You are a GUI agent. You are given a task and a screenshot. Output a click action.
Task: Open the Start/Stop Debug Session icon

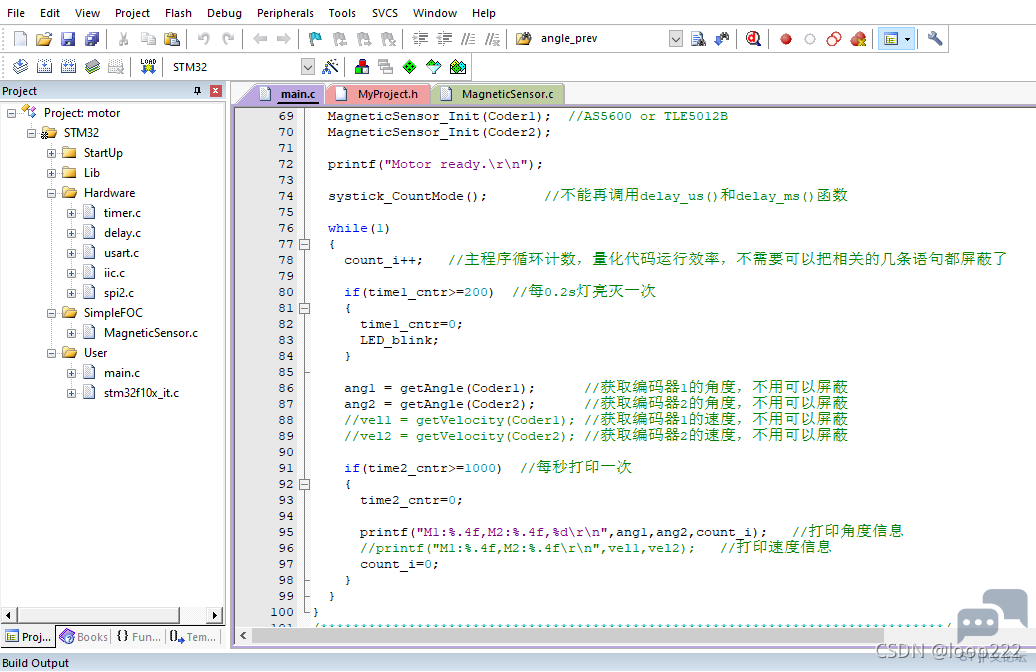point(753,39)
